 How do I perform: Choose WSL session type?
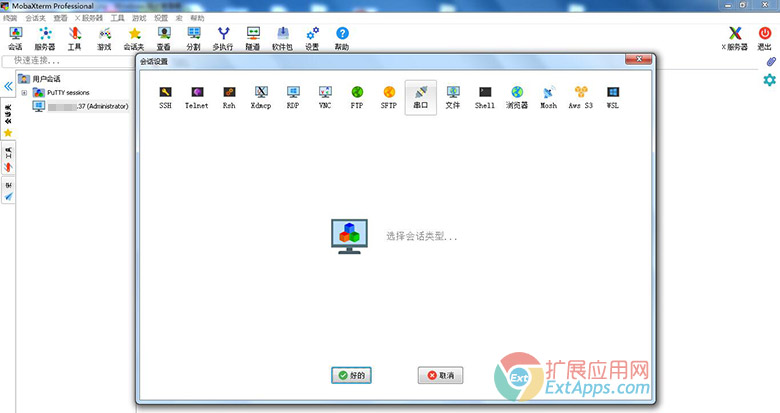613,98
